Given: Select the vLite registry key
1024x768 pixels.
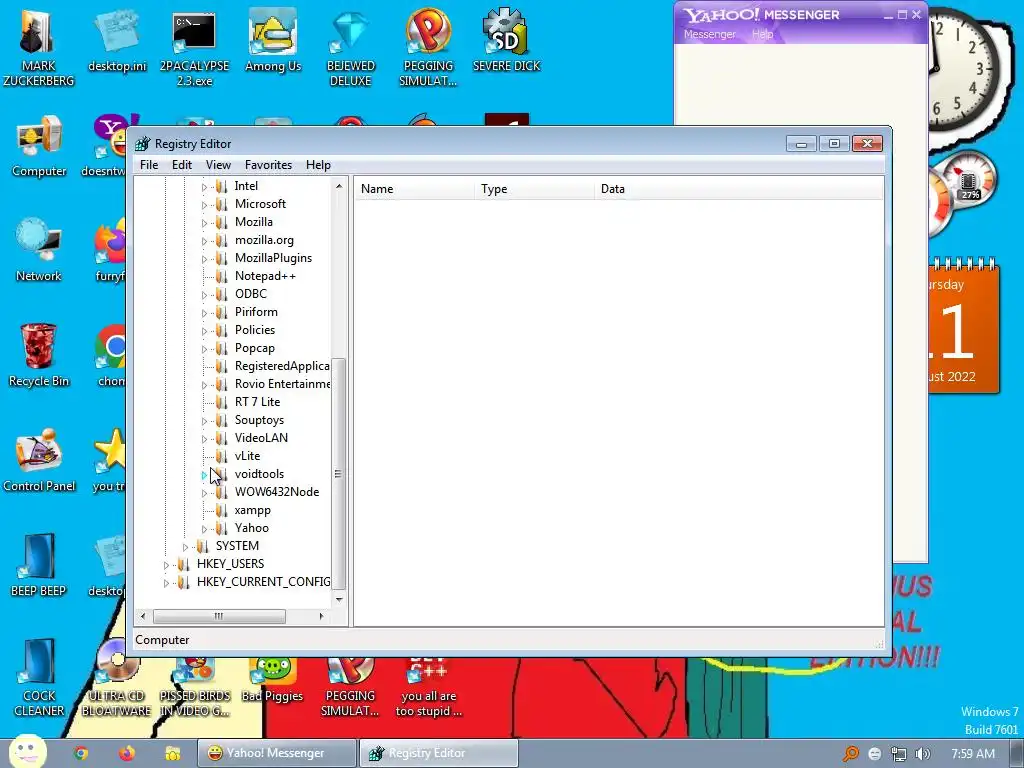Looking at the screenshot, I should click(x=247, y=456).
